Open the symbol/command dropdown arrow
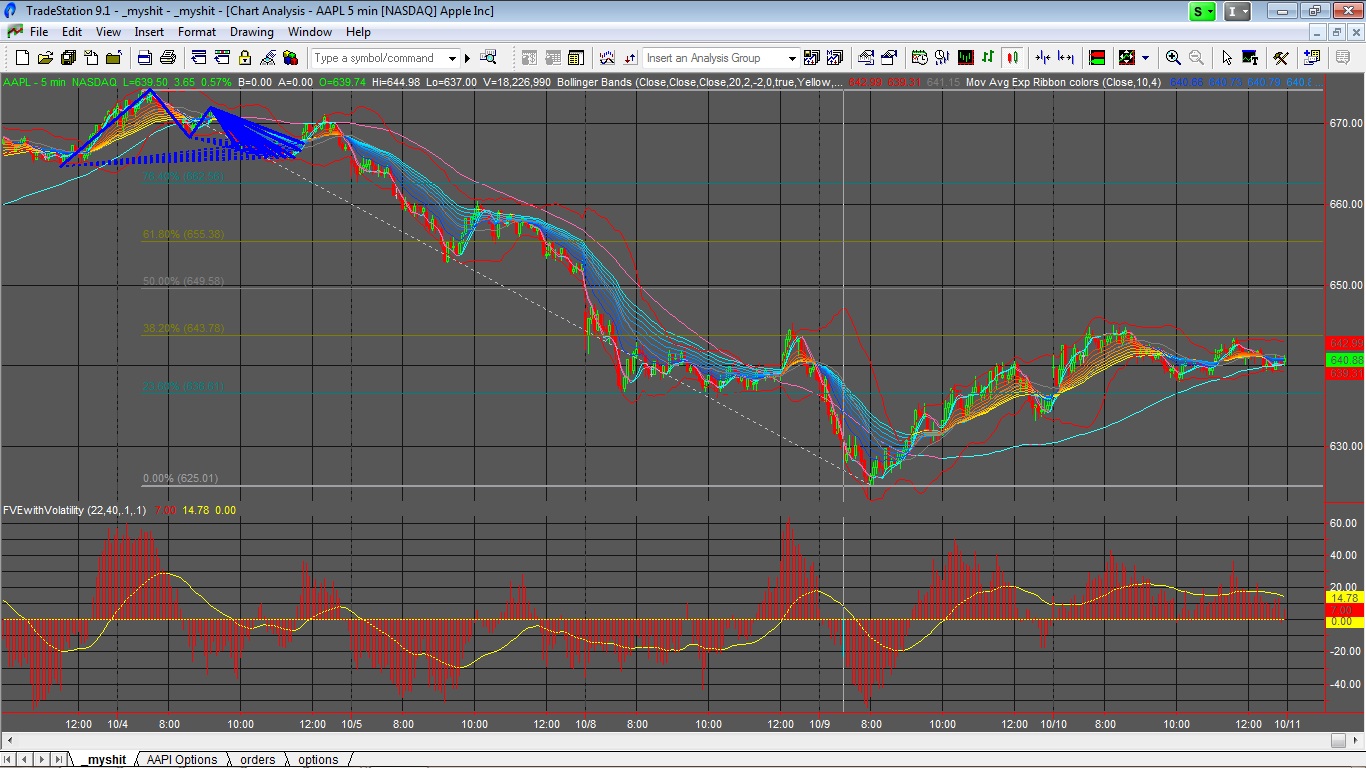1366x768 pixels. click(452, 58)
